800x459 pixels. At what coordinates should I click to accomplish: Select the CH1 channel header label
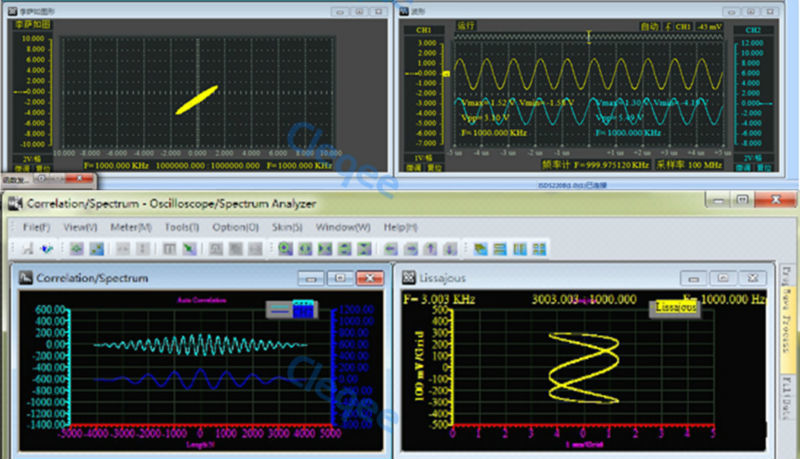tap(421, 31)
